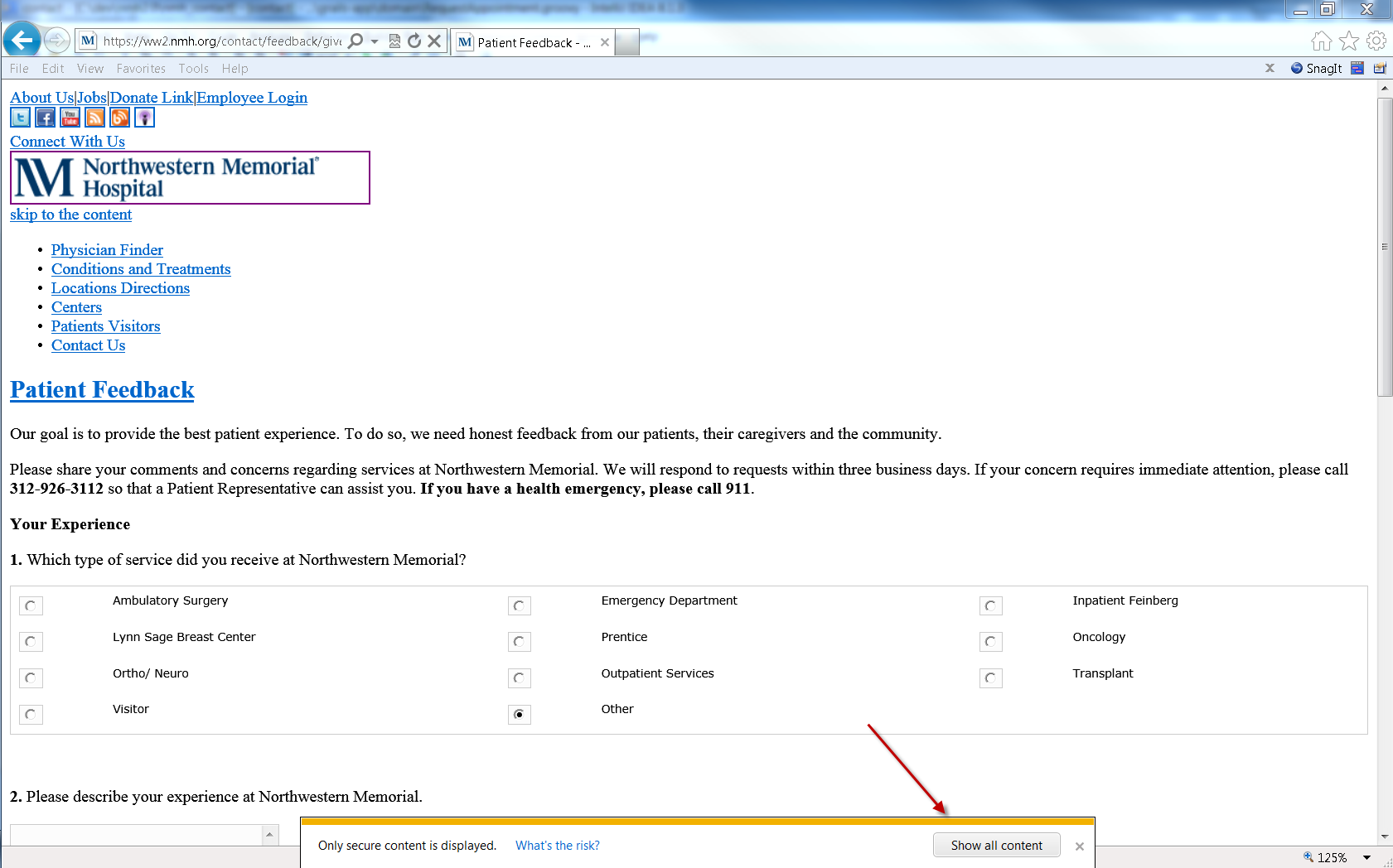Open the Jobs link
The height and width of the screenshot is (868, 1393).
pyautogui.click(x=92, y=98)
